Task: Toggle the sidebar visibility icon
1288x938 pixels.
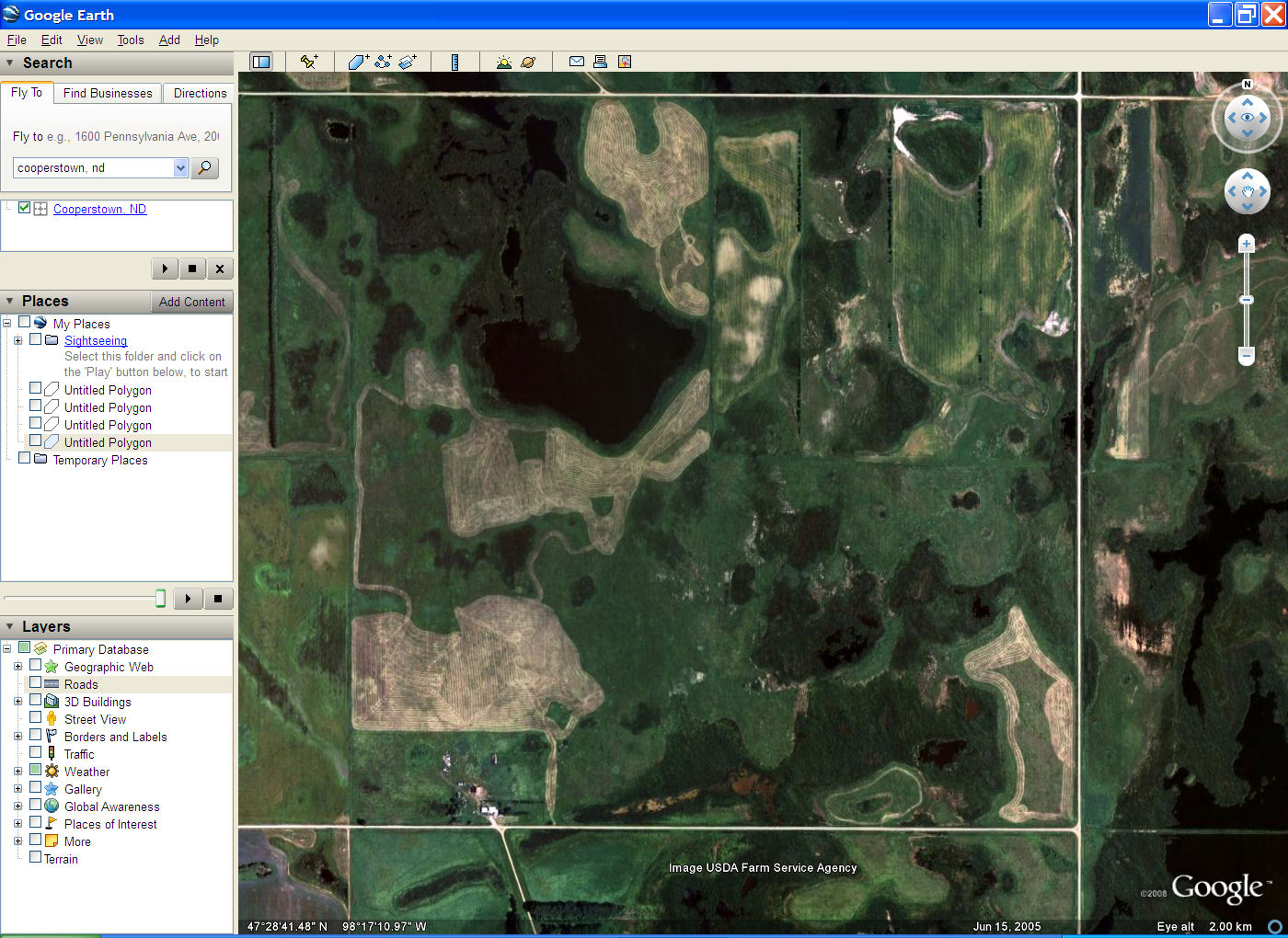Action: (261, 62)
